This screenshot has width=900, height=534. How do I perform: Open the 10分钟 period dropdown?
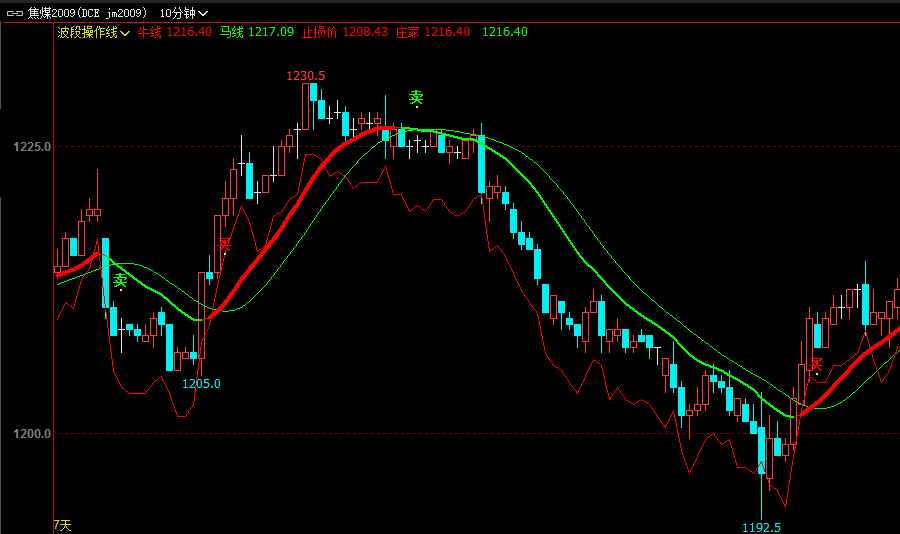tap(184, 13)
